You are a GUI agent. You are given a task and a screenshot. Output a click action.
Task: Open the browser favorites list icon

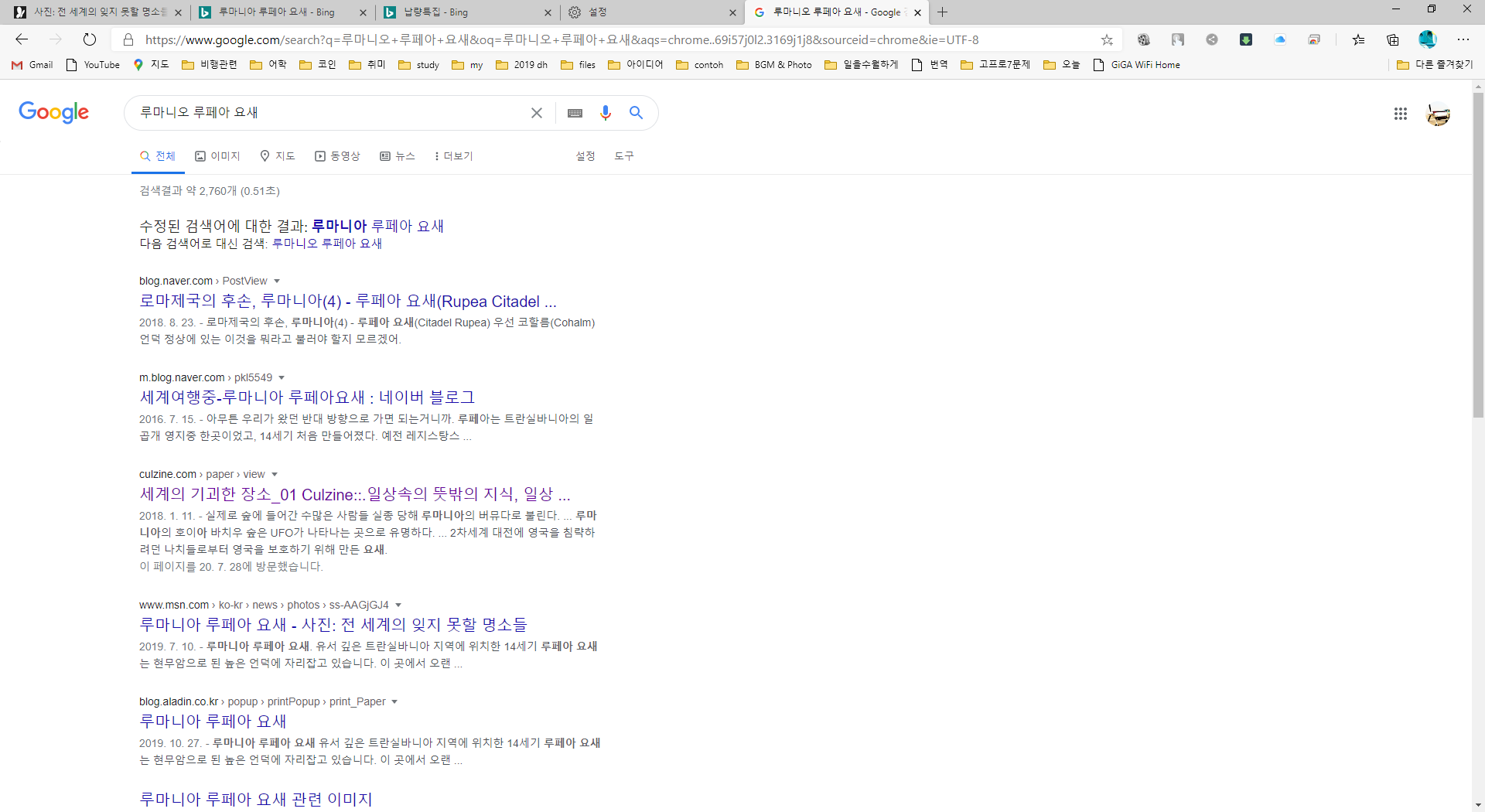pos(1359,39)
